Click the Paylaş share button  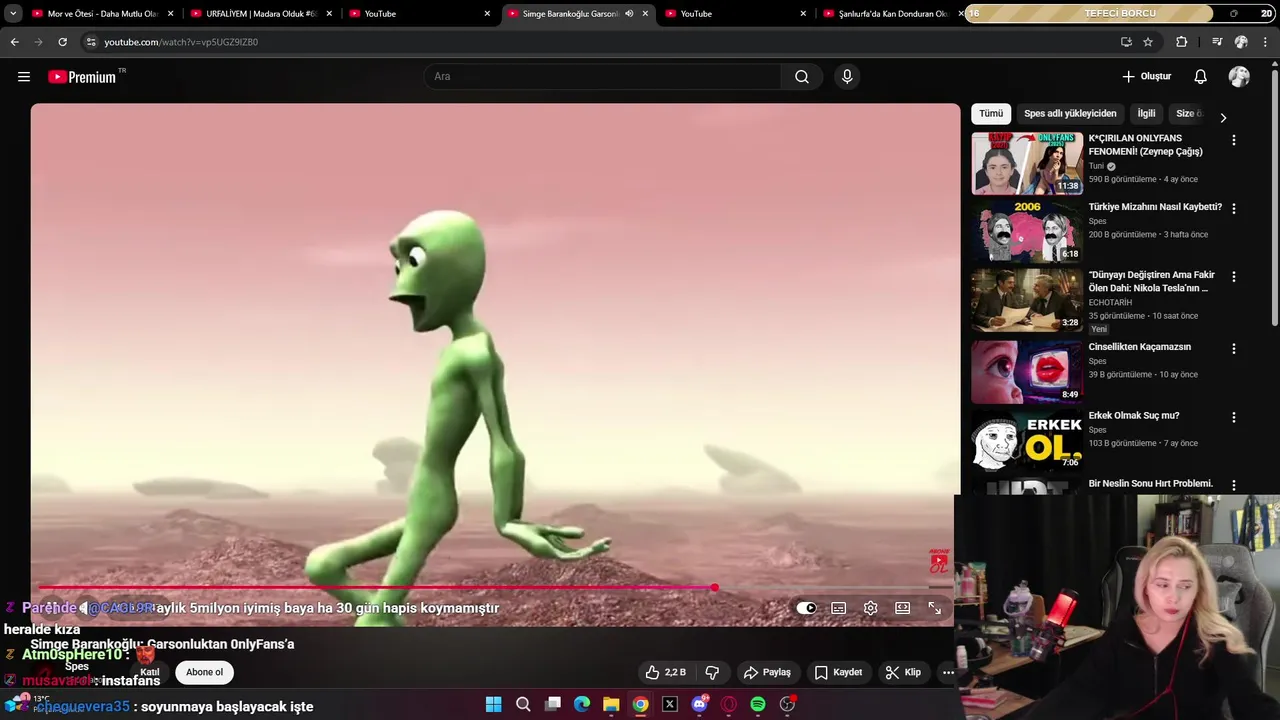pyautogui.click(x=767, y=672)
